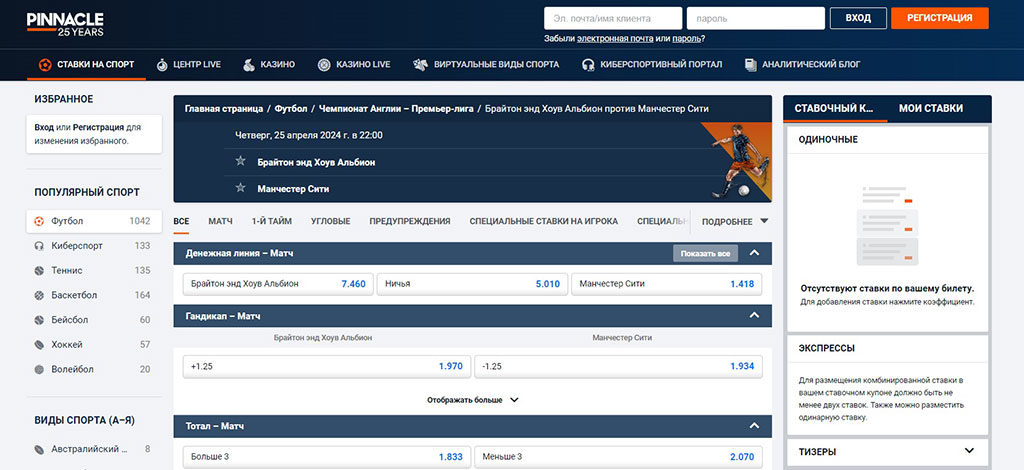The width and height of the screenshot is (1024, 470).
Task: Click the Вход link in the Избранное box
Action: [44, 127]
